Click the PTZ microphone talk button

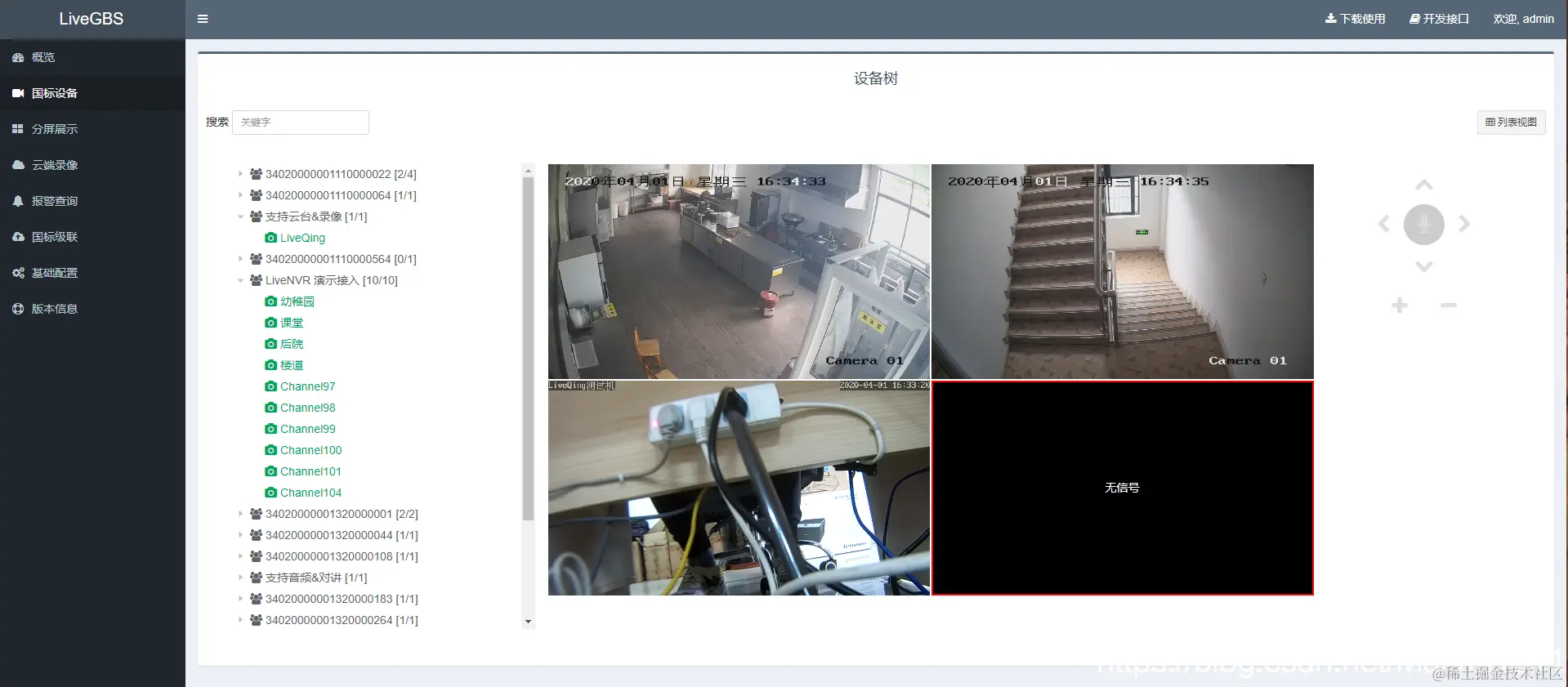point(1424,225)
